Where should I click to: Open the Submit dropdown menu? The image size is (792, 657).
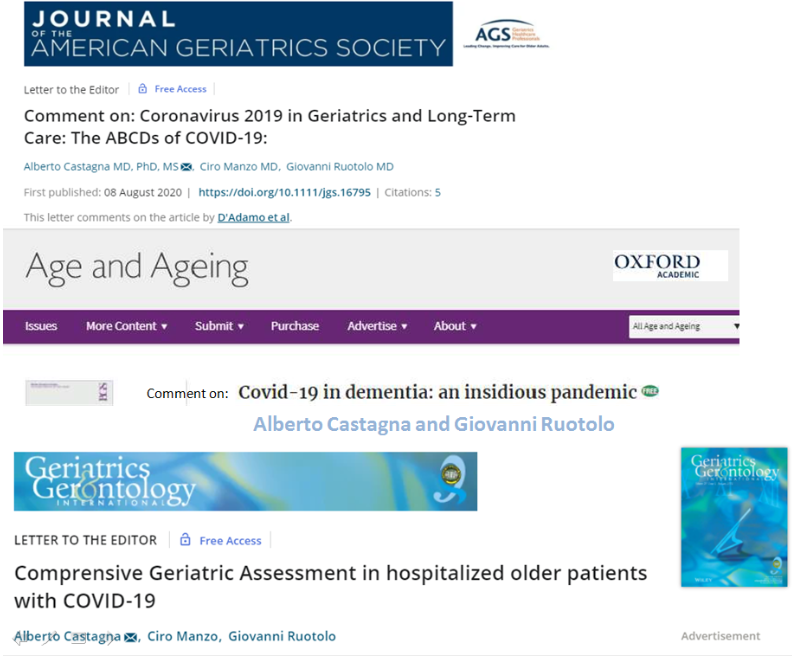point(220,326)
